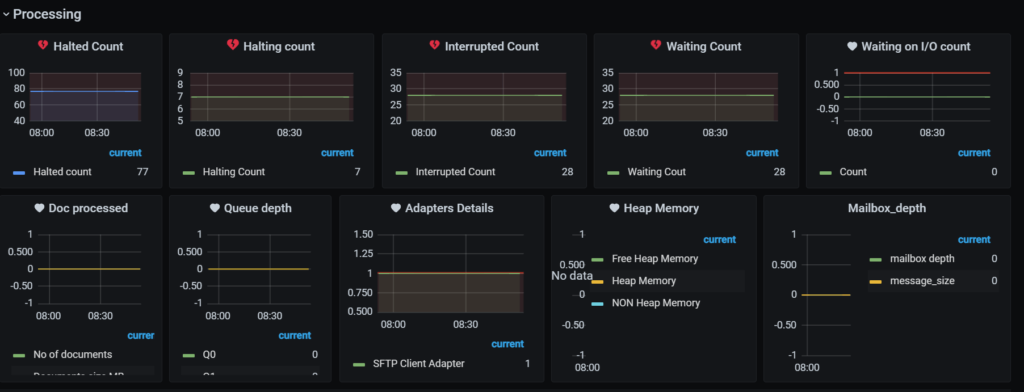
Task: Click the SFTP Client Adapter legend entry
Action: (x=419, y=363)
